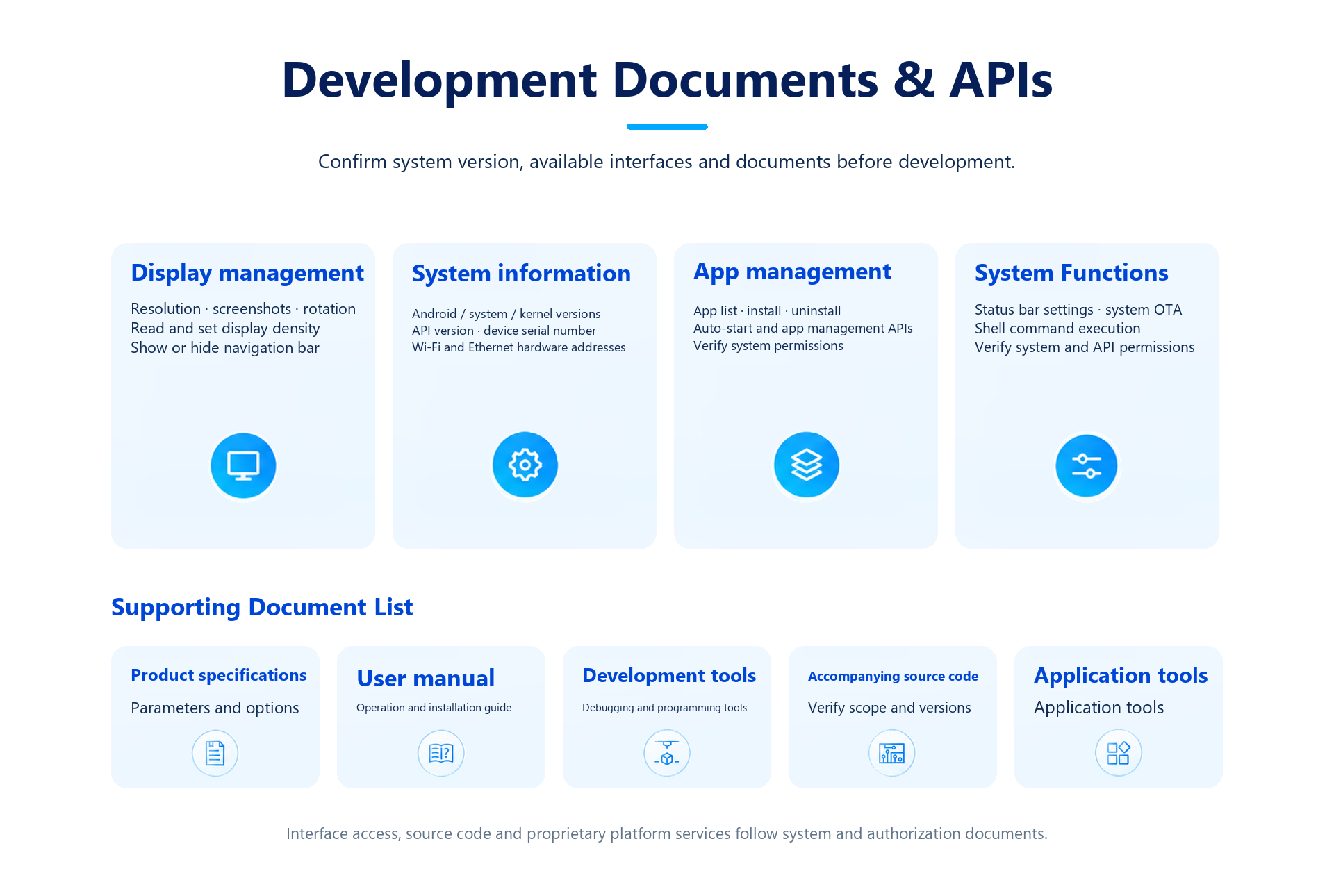The image size is (1334, 896).
Task: Click 'Verify scope and versions' description
Action: tap(889, 707)
